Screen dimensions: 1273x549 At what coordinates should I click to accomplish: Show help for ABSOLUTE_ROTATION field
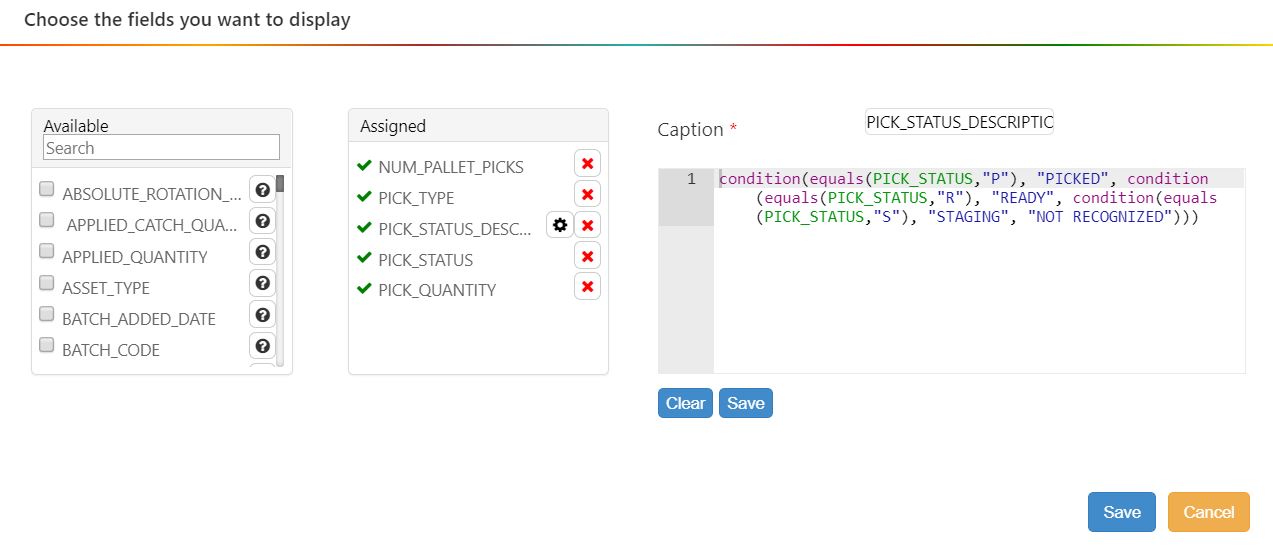[x=262, y=191]
